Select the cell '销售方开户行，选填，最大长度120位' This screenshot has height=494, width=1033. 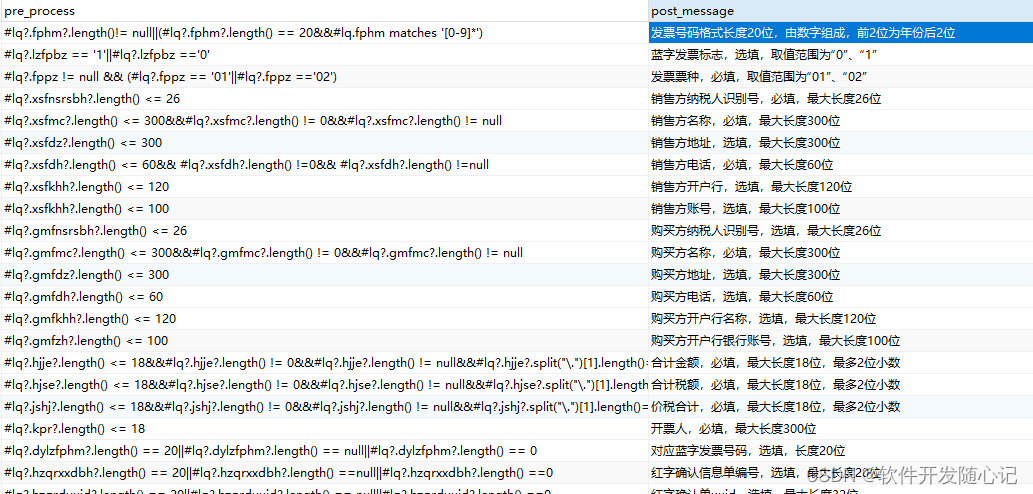coord(841,187)
